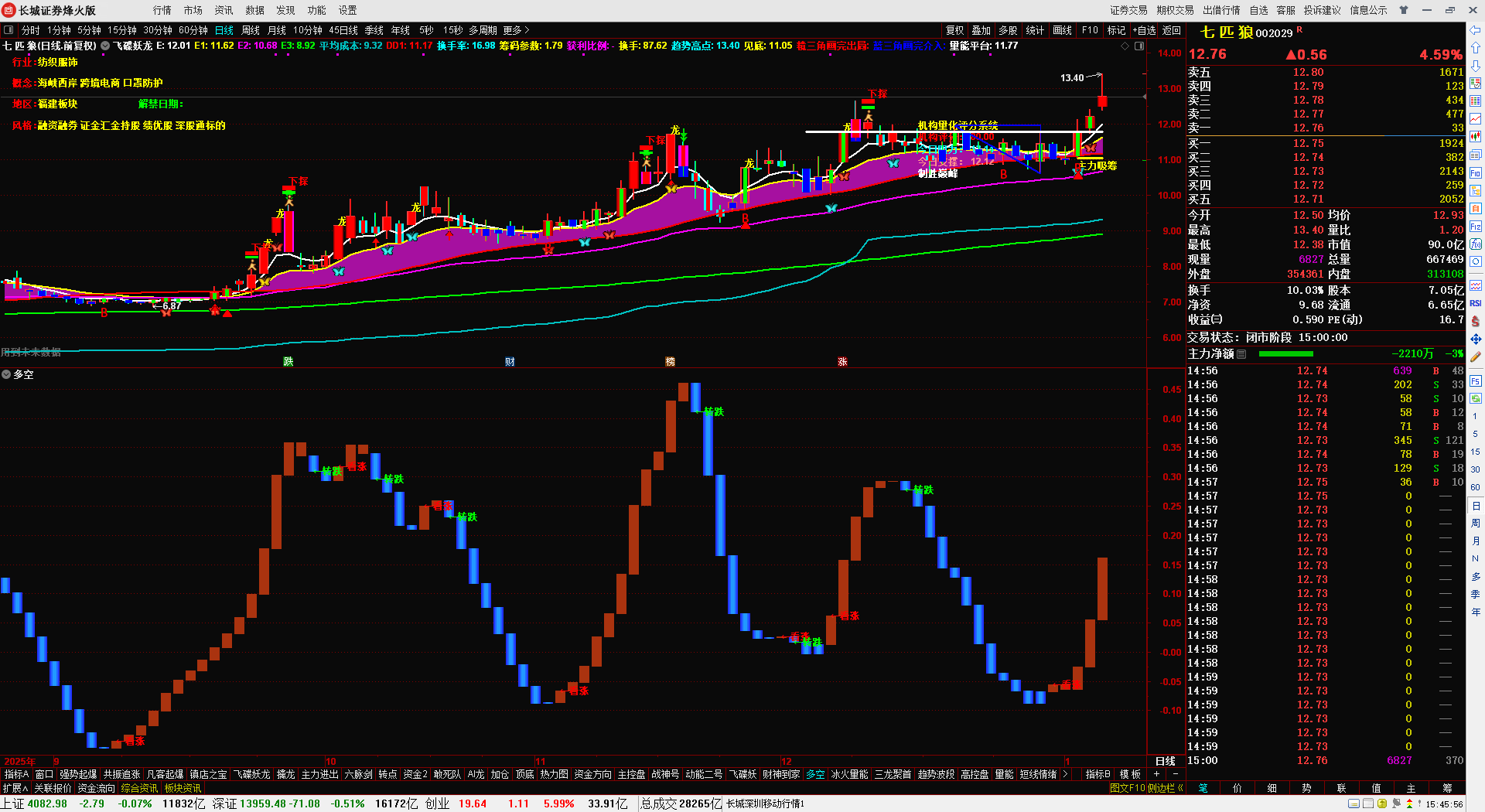This screenshot has height=812, width=1485.
Task: Open the 统计 statistics dropdown
Action: pyautogui.click(x=1035, y=30)
